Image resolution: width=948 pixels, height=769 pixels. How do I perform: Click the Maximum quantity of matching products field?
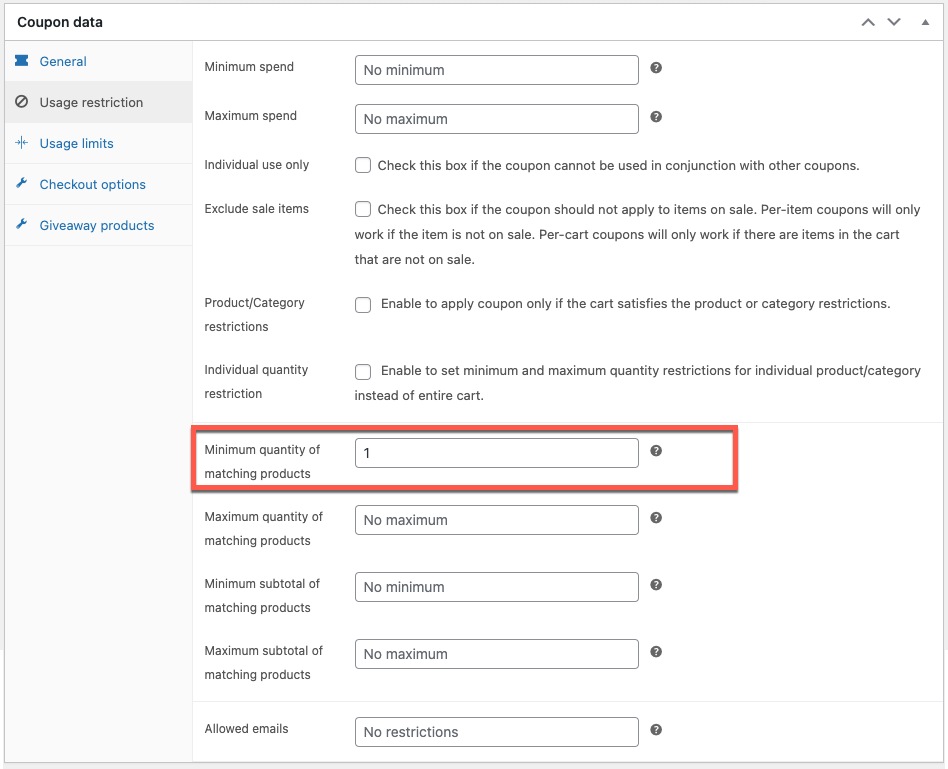(x=496, y=520)
